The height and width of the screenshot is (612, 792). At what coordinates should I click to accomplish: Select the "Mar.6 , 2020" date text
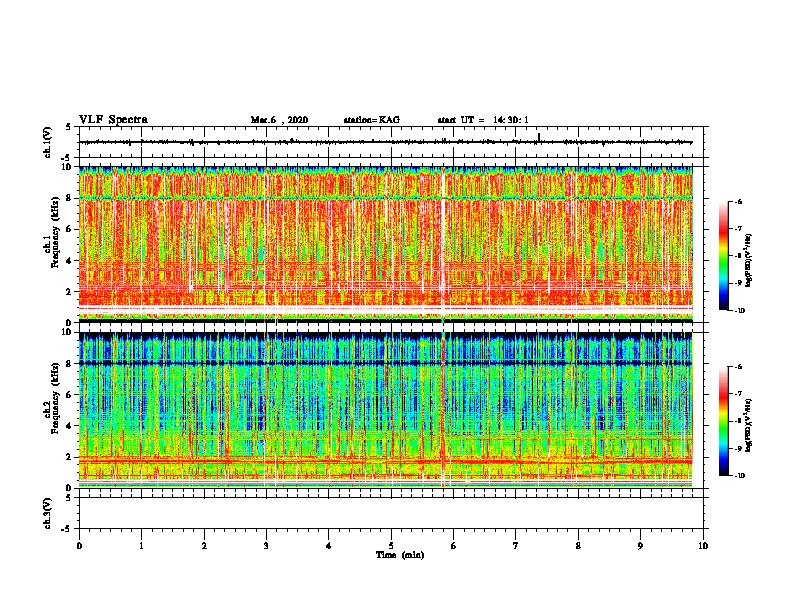pos(279,120)
